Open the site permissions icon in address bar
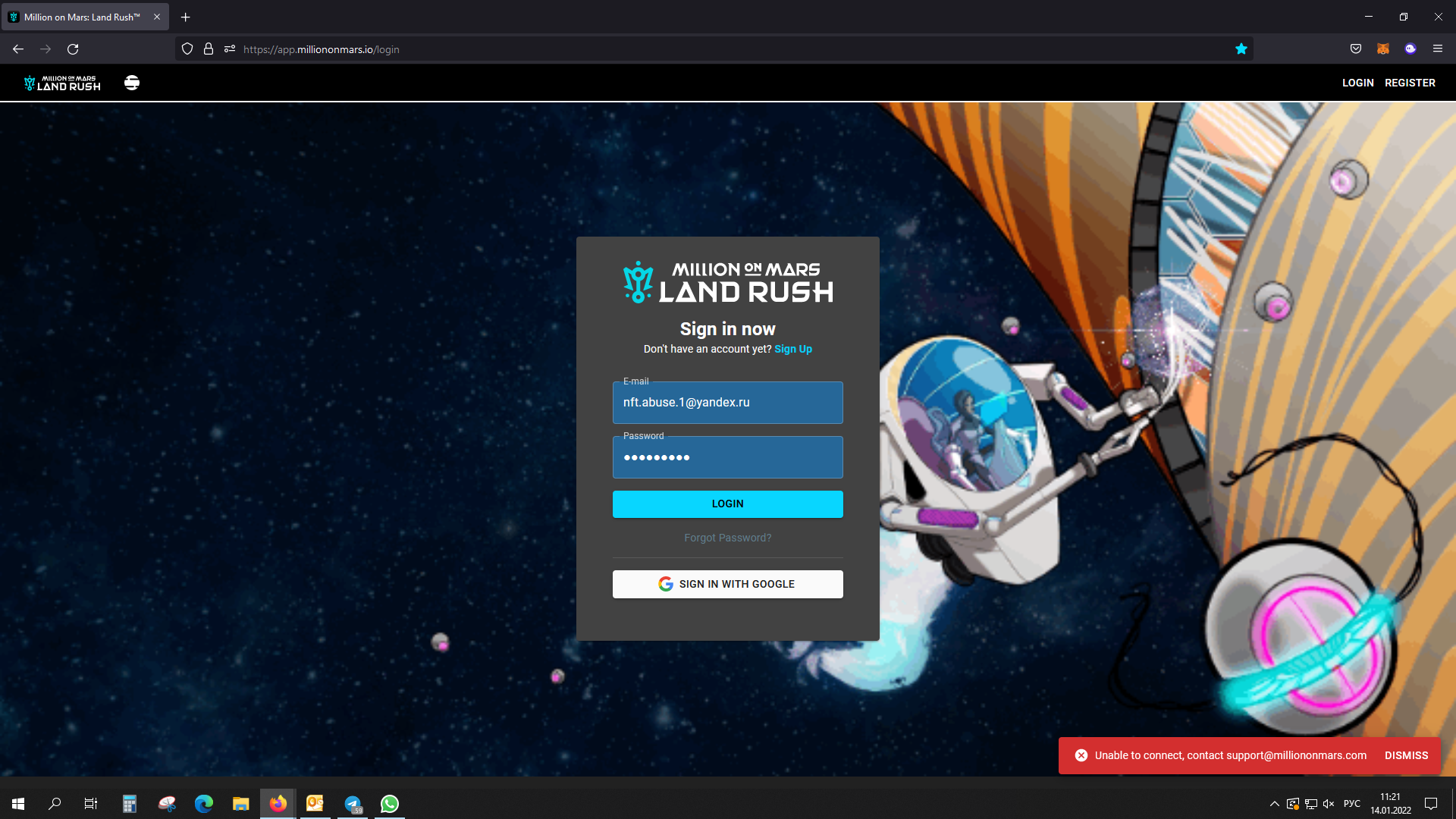 click(x=230, y=49)
